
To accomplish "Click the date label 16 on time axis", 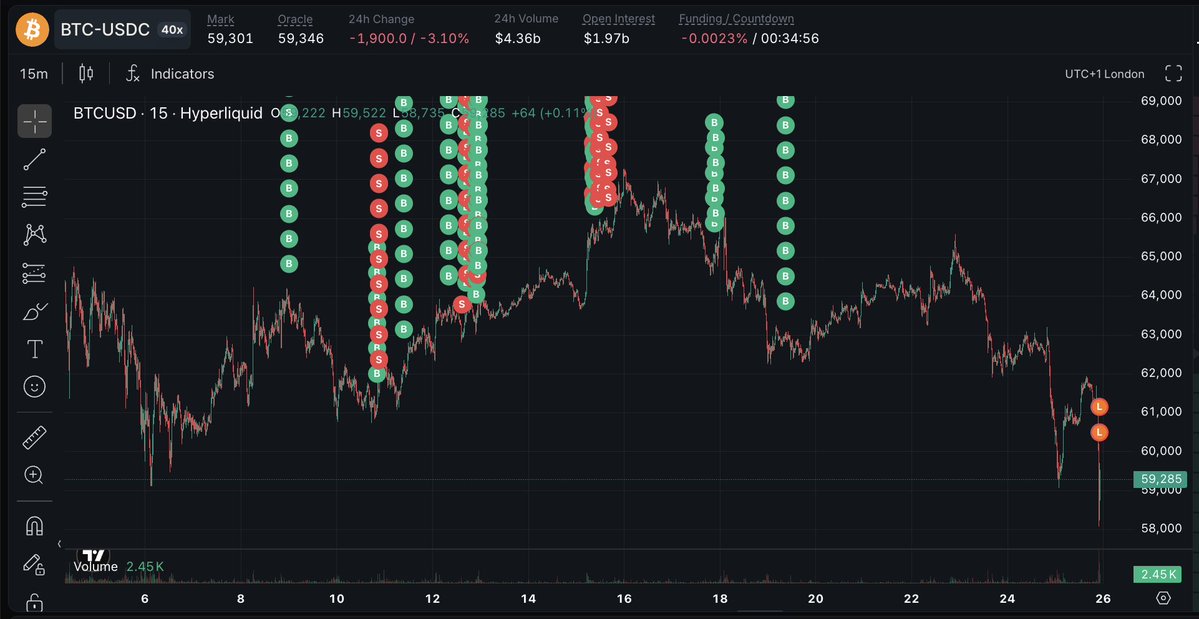I will [624, 598].
